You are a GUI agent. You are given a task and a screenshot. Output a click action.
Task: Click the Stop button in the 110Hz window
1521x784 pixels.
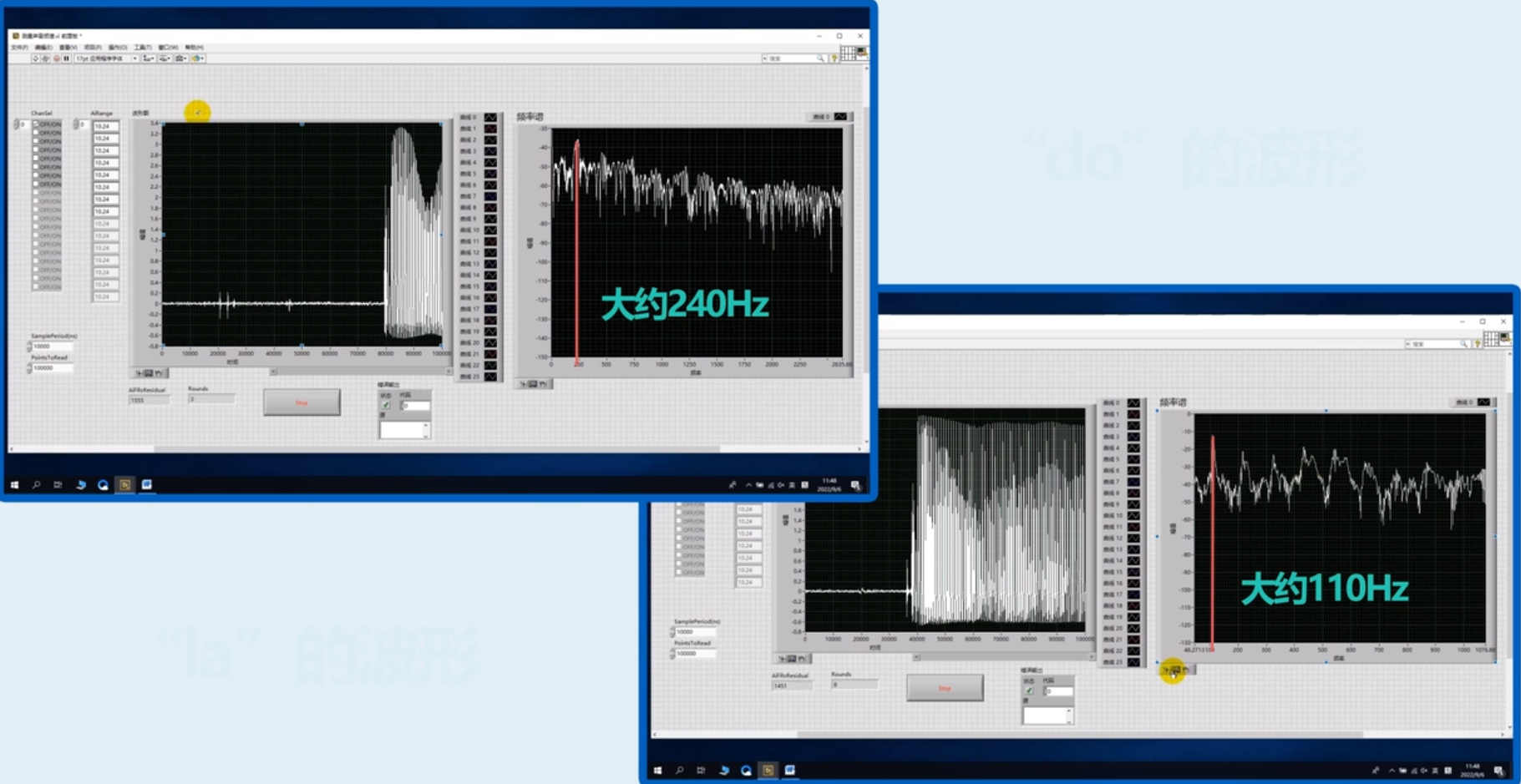945,688
